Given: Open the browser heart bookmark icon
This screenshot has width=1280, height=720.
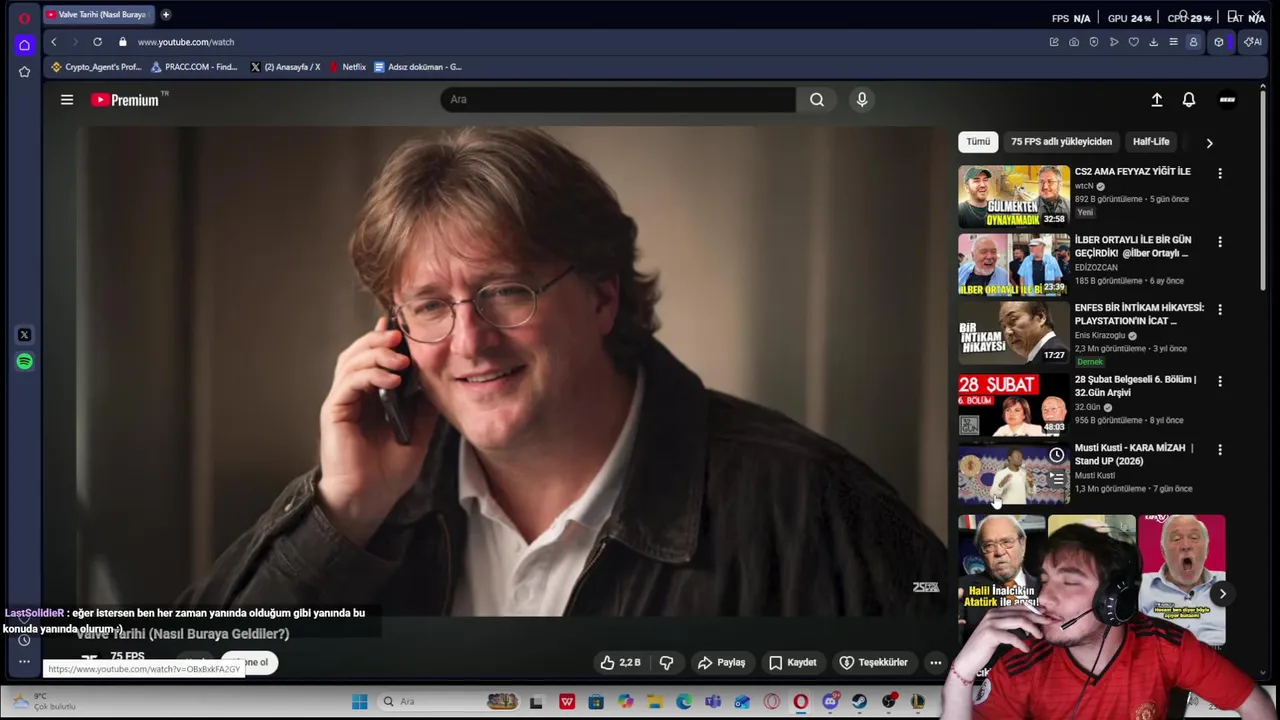Looking at the screenshot, I should click(x=1134, y=42).
